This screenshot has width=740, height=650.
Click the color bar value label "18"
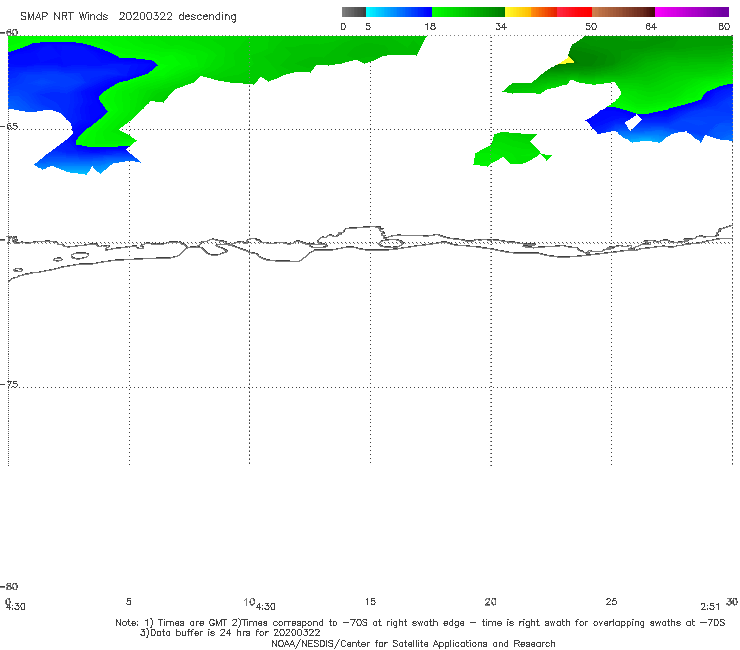coord(430,27)
